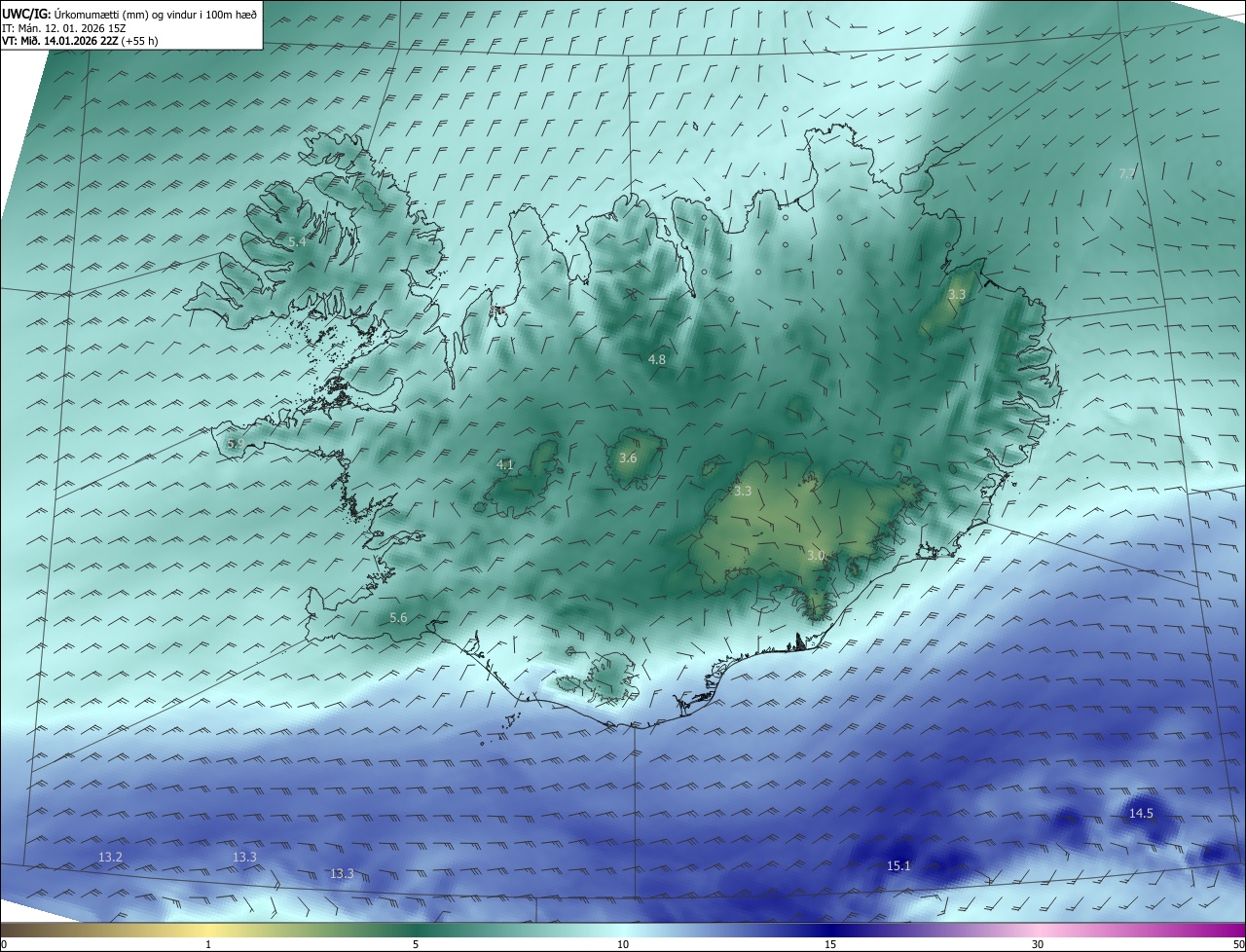Click the '50' tick on the color scale
1246x952 pixels.
(x=1238, y=944)
